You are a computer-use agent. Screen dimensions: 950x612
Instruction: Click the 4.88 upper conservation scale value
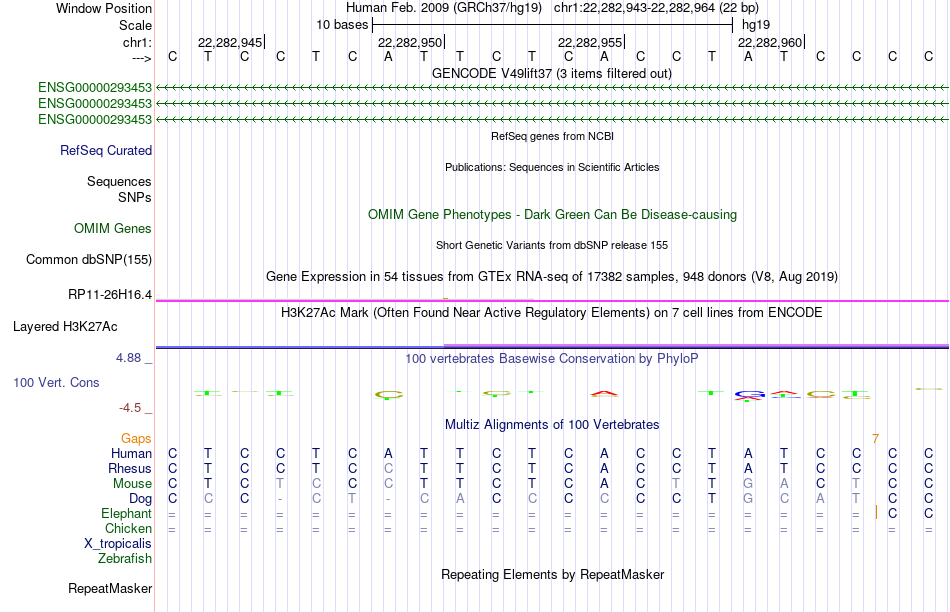tap(128, 358)
